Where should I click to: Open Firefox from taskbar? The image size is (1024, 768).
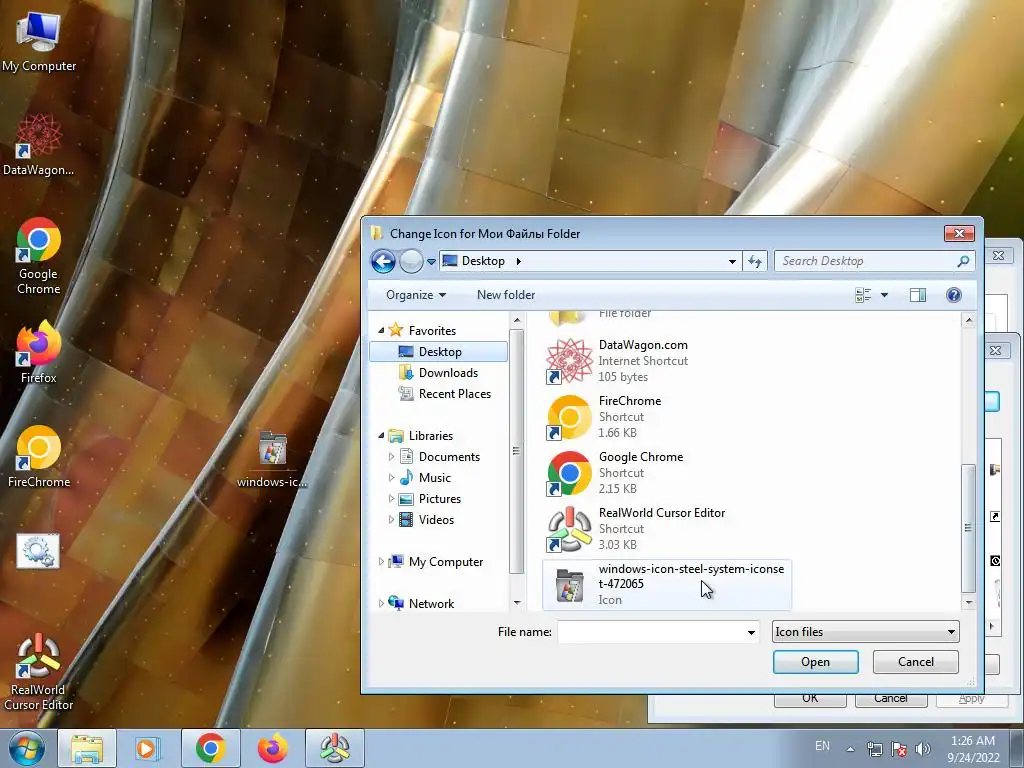click(x=272, y=748)
